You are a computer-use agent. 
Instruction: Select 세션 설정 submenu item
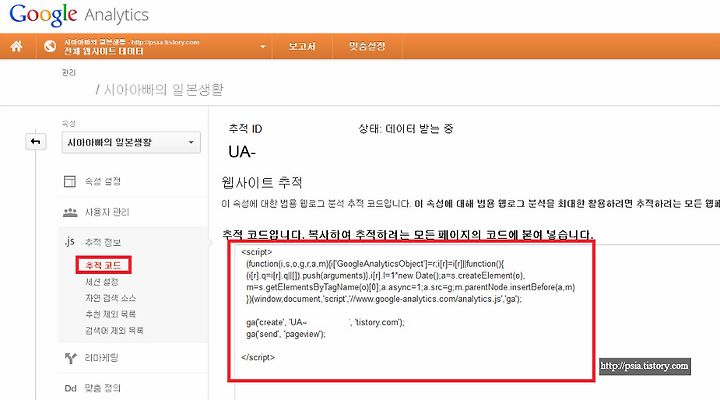(102, 282)
